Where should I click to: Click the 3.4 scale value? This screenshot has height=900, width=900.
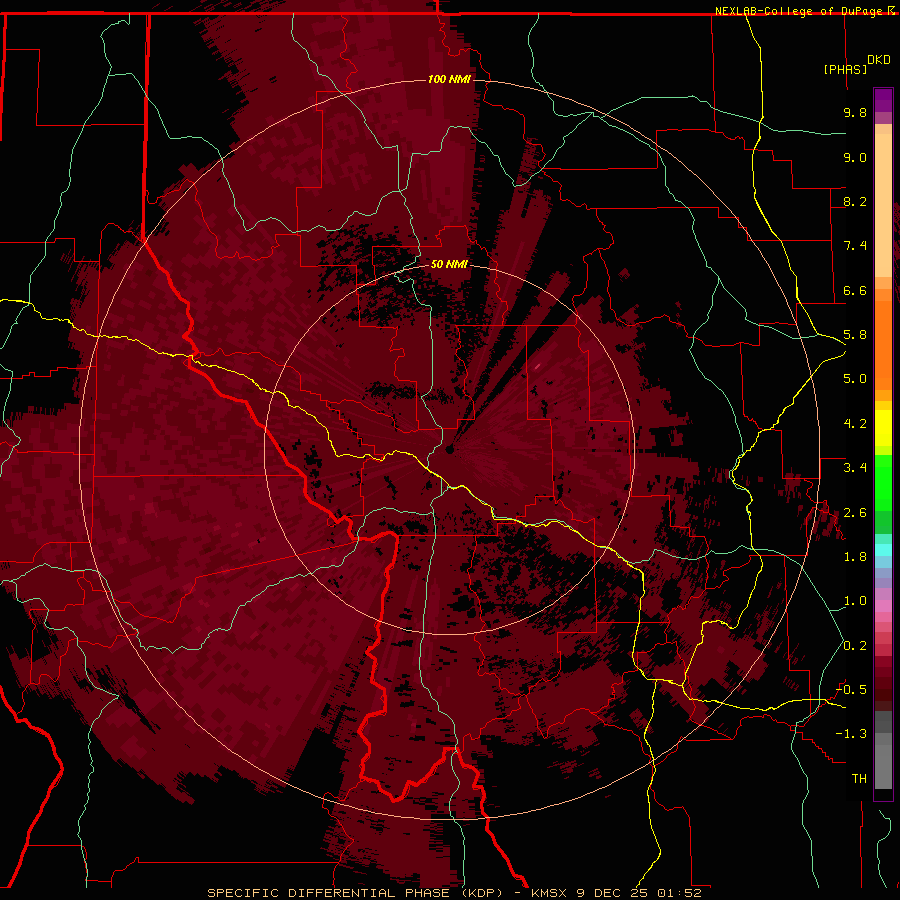(855, 468)
